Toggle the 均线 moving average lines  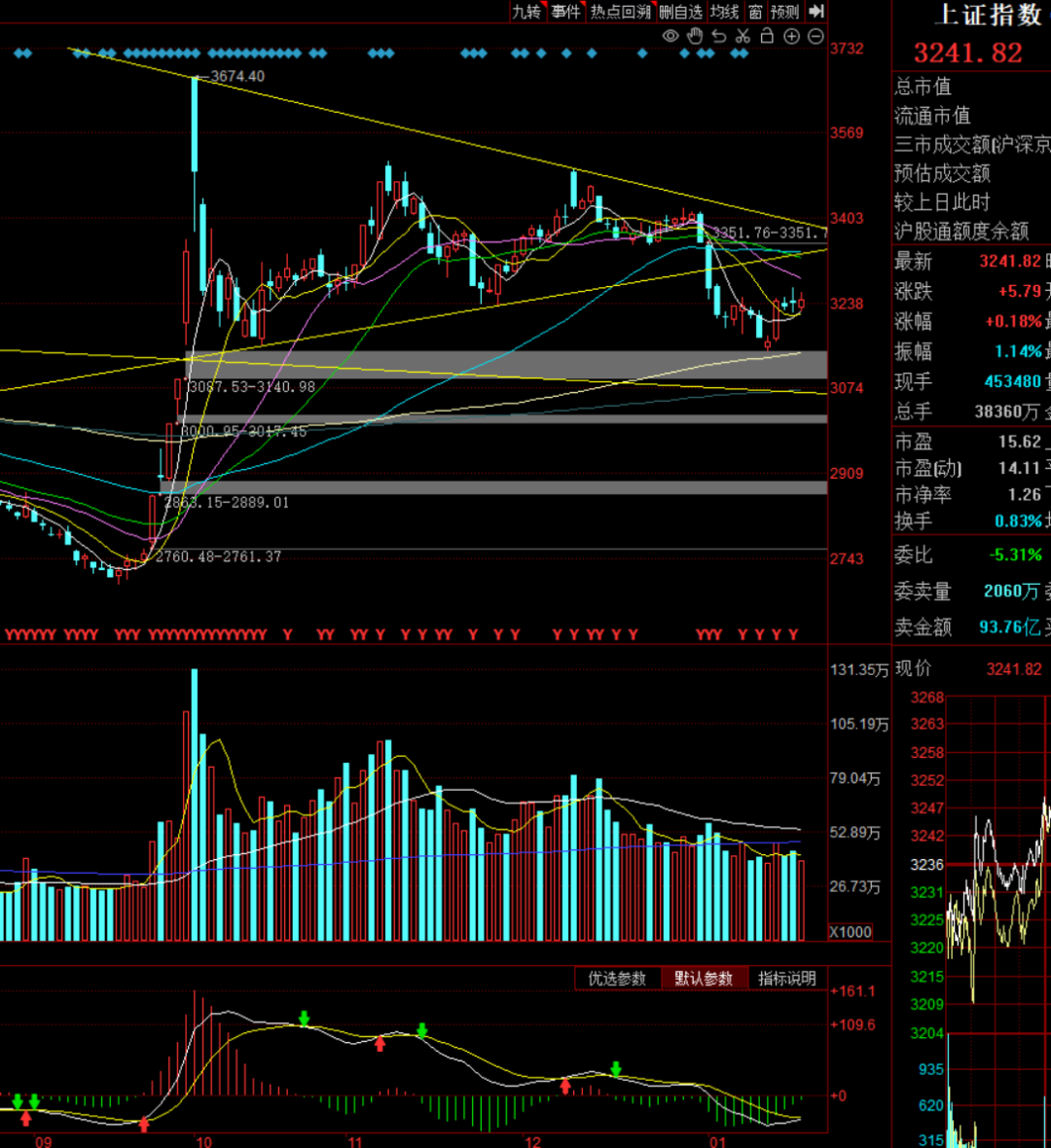pos(725,12)
